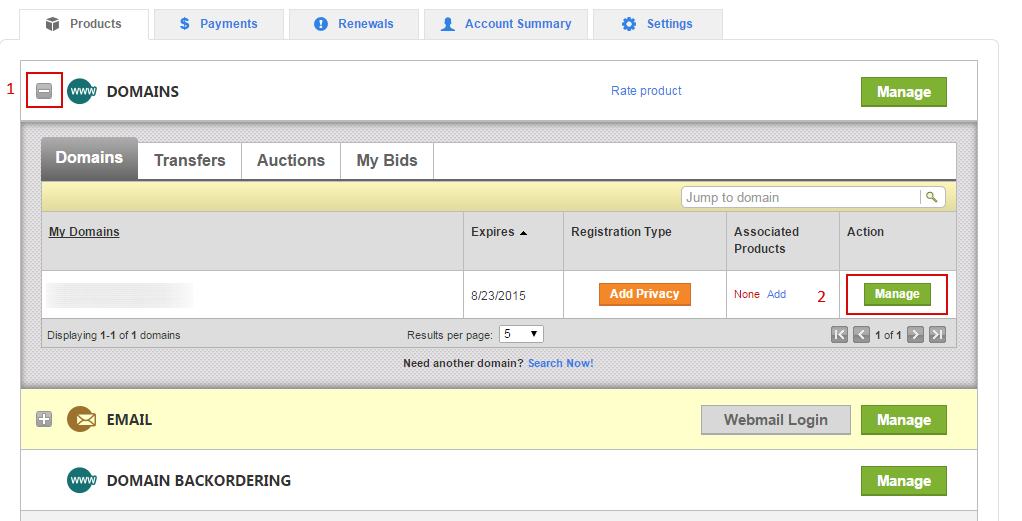Click Manage button in the domain row
Image resolution: width=1022 pixels, height=521 pixels.
[897, 294]
